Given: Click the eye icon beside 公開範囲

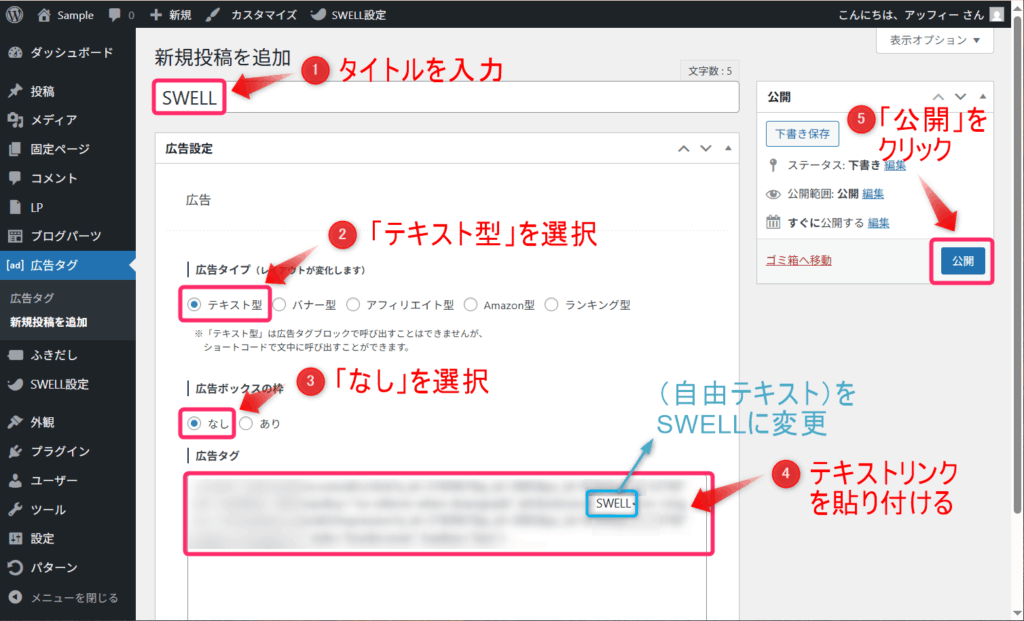Looking at the screenshot, I should (773, 194).
